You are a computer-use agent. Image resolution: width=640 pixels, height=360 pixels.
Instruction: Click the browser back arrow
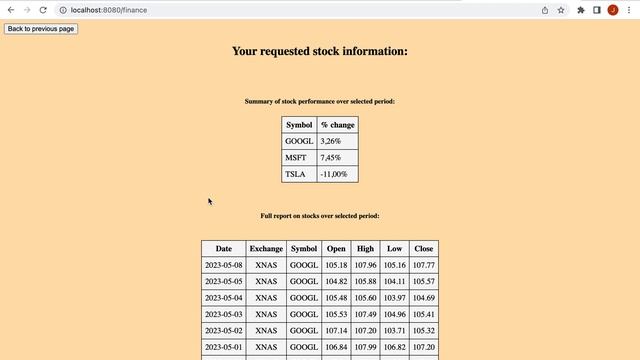coord(11,10)
